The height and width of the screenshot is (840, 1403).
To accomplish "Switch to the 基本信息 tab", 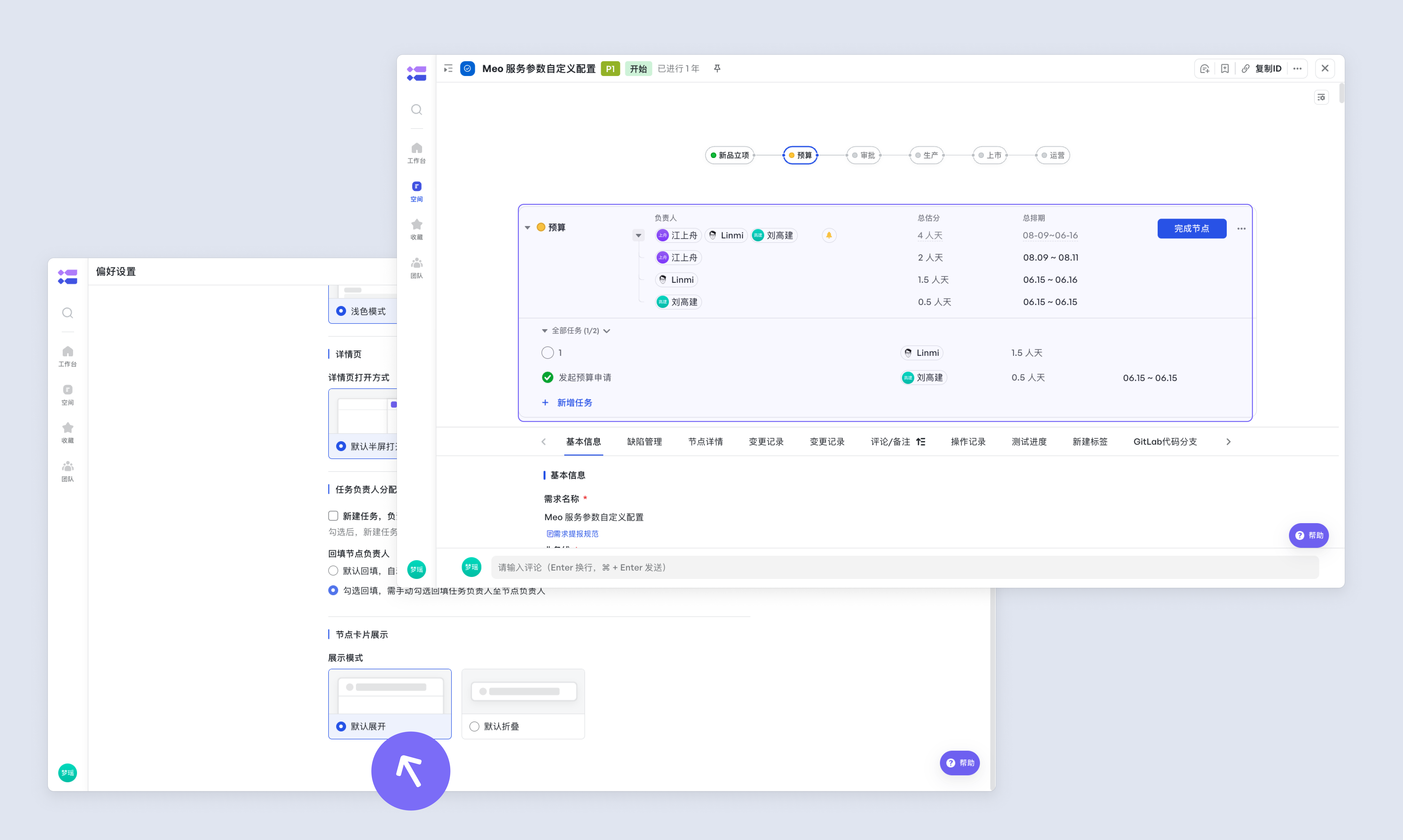I will click(583, 441).
